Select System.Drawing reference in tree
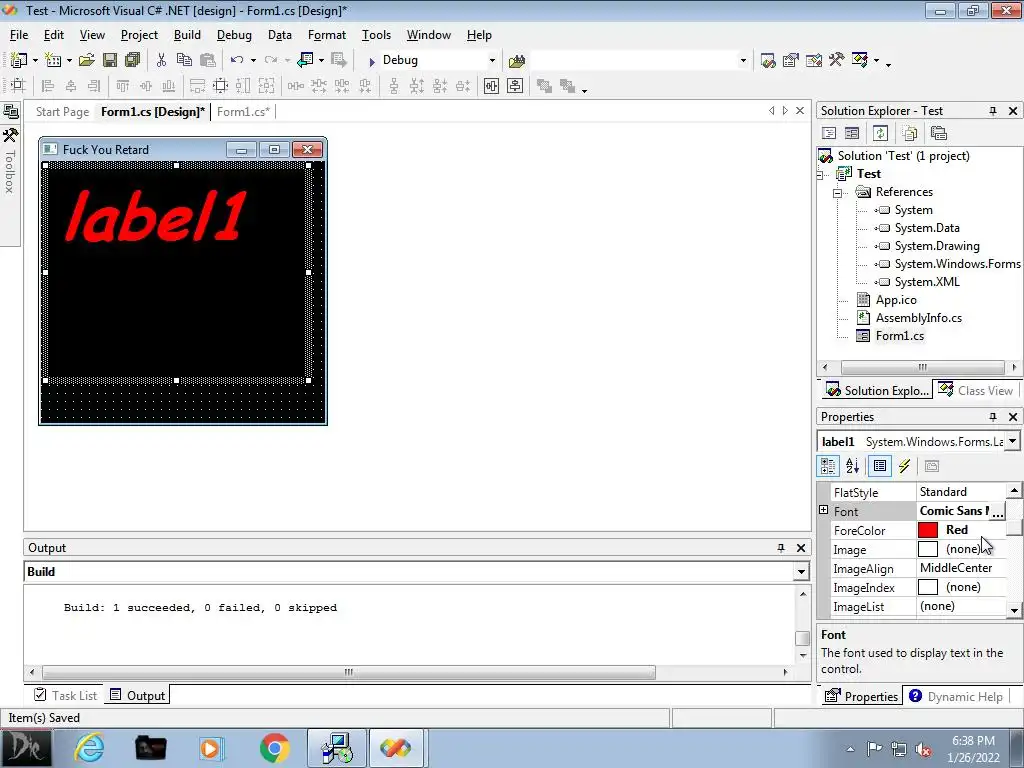Screen dimensions: 1024x768 (936, 246)
